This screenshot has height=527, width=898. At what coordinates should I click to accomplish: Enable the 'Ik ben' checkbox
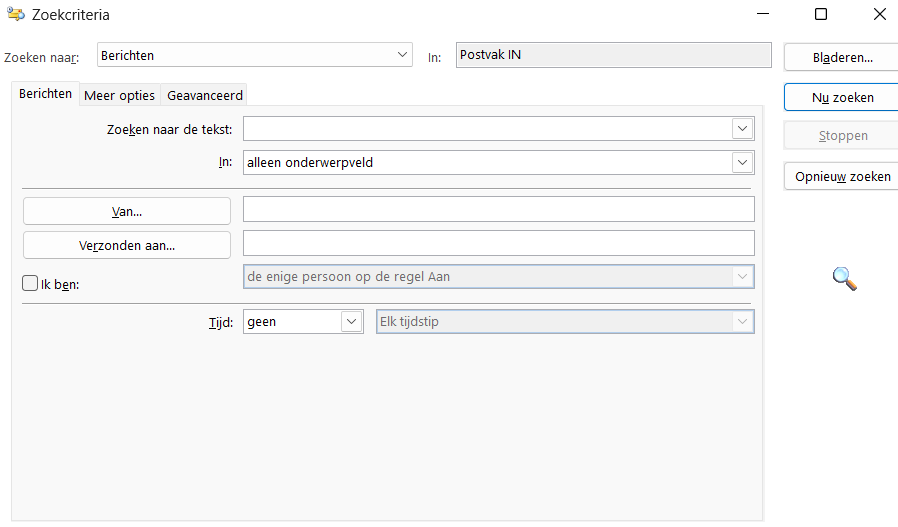[30, 284]
